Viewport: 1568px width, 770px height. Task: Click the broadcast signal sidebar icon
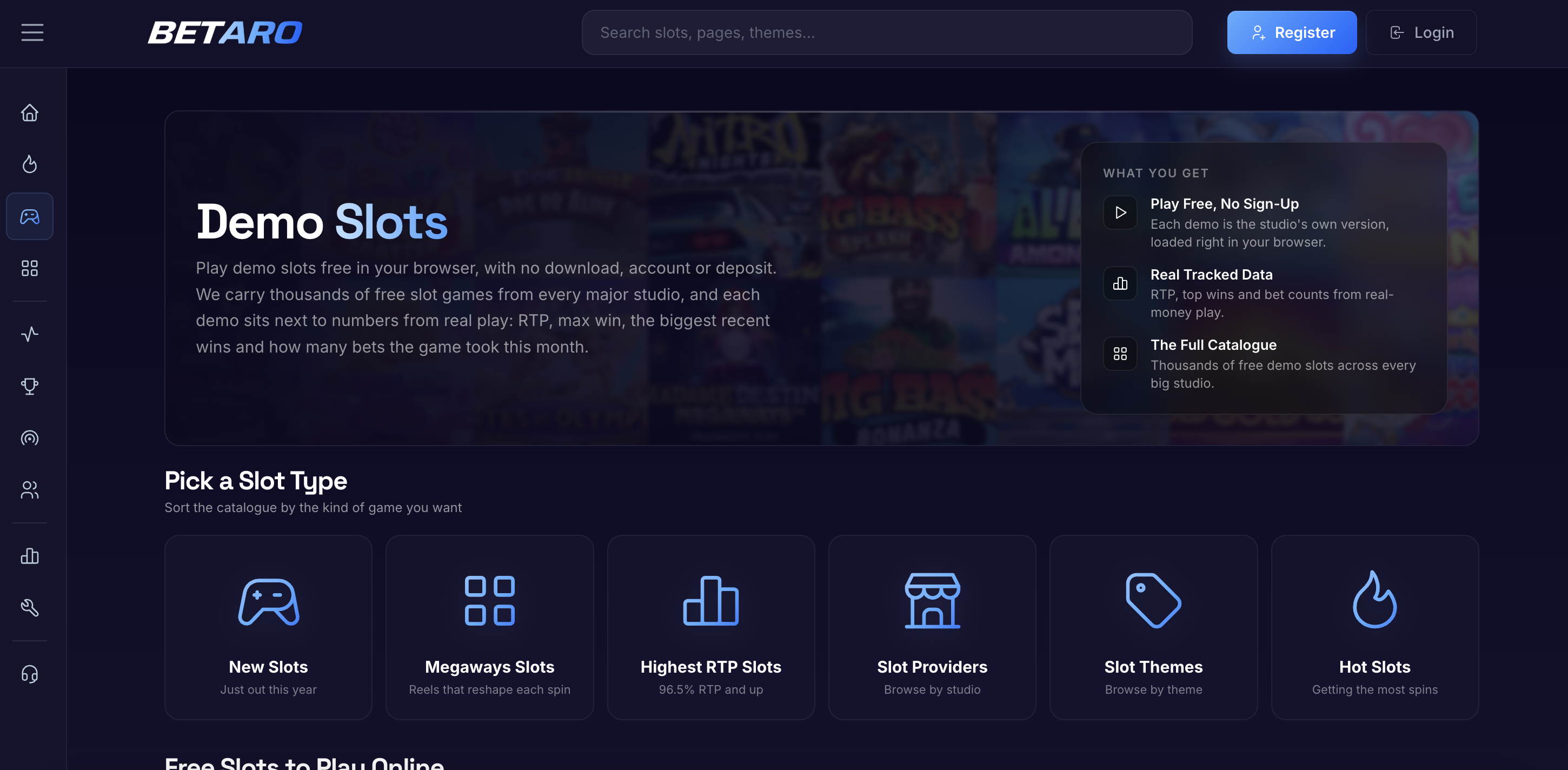pos(30,437)
